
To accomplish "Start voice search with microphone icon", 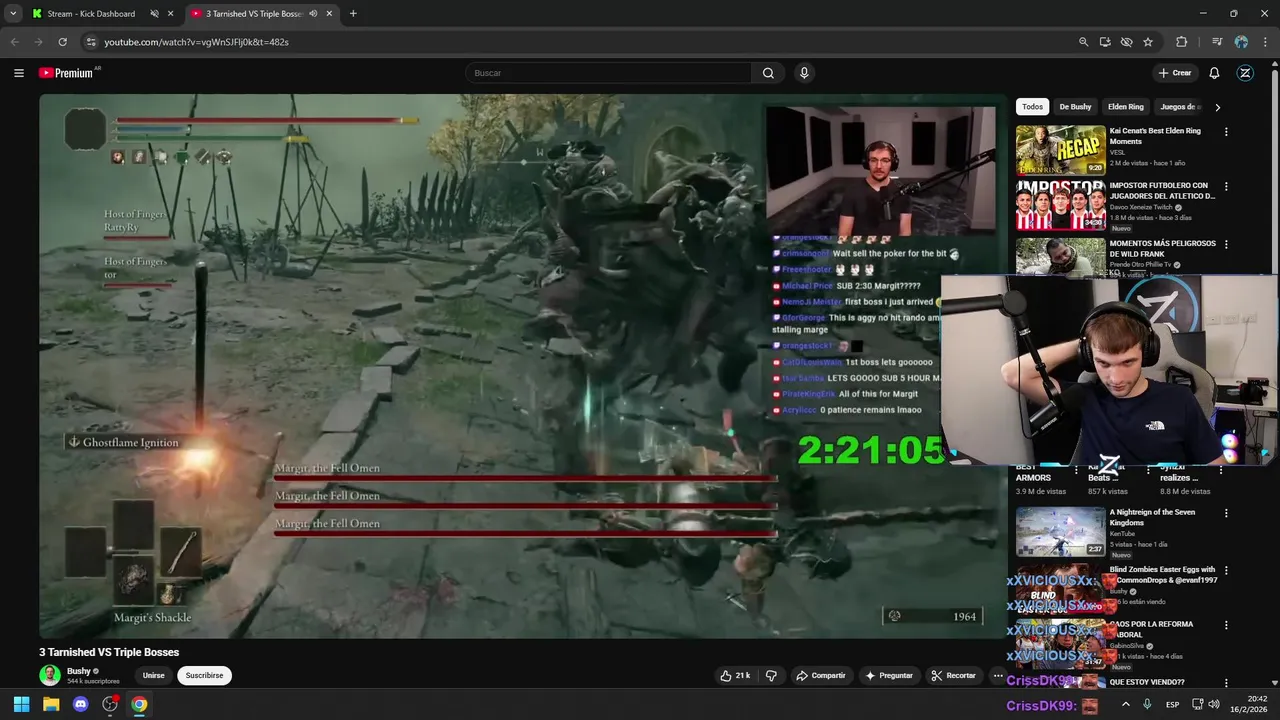I will [804, 73].
